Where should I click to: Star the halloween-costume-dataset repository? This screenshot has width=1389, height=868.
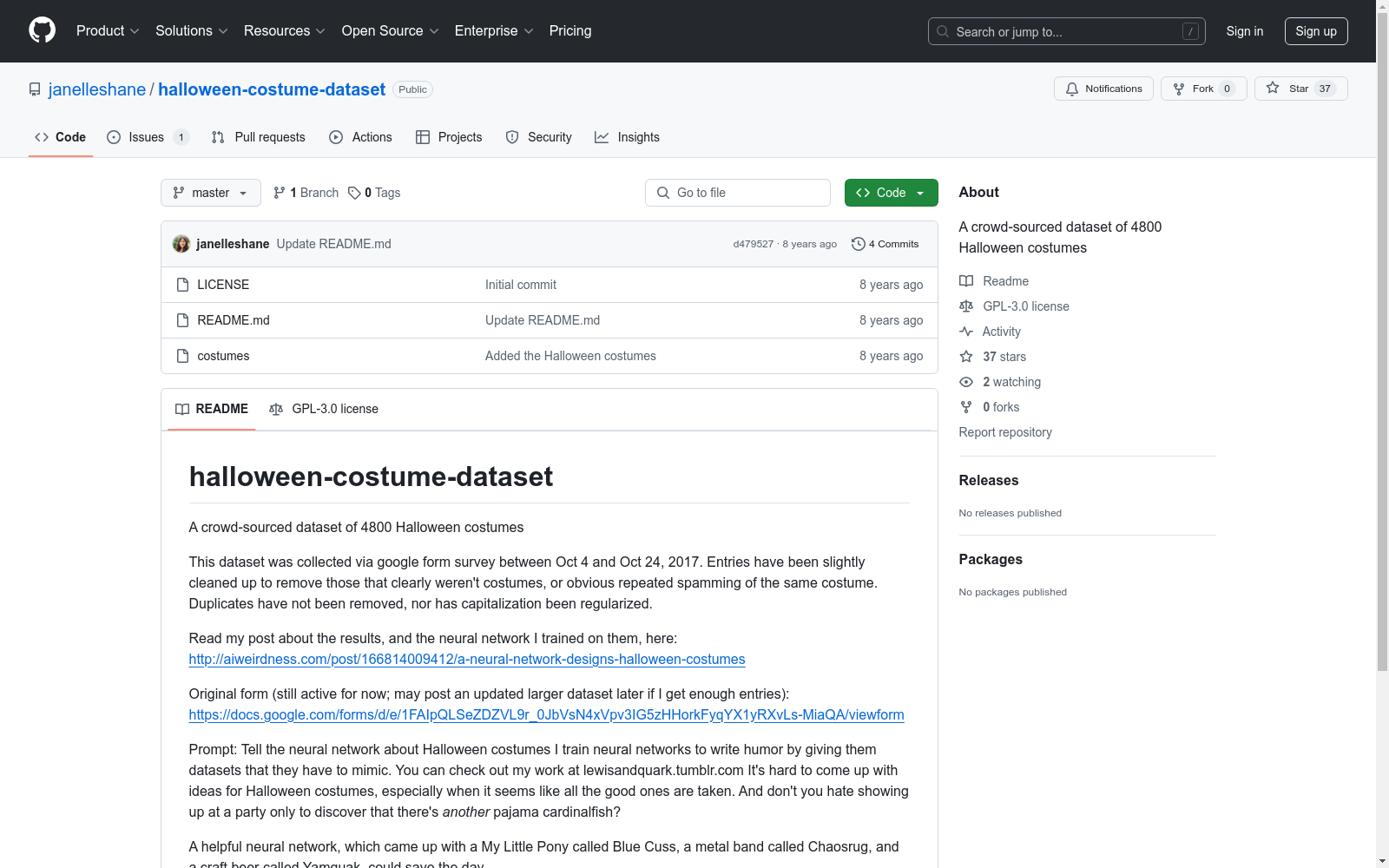coord(1300,89)
